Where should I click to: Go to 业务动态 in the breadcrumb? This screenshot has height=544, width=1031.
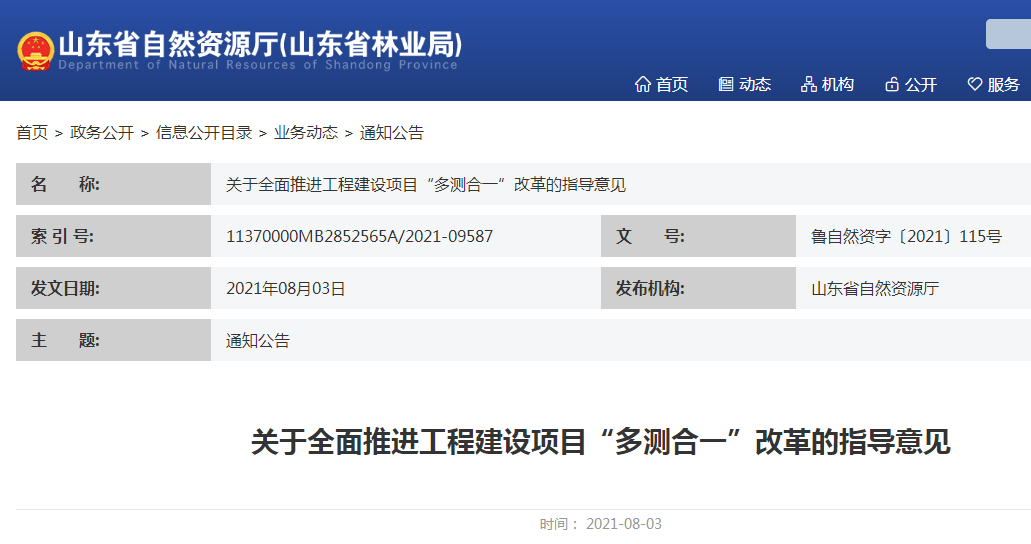click(306, 133)
